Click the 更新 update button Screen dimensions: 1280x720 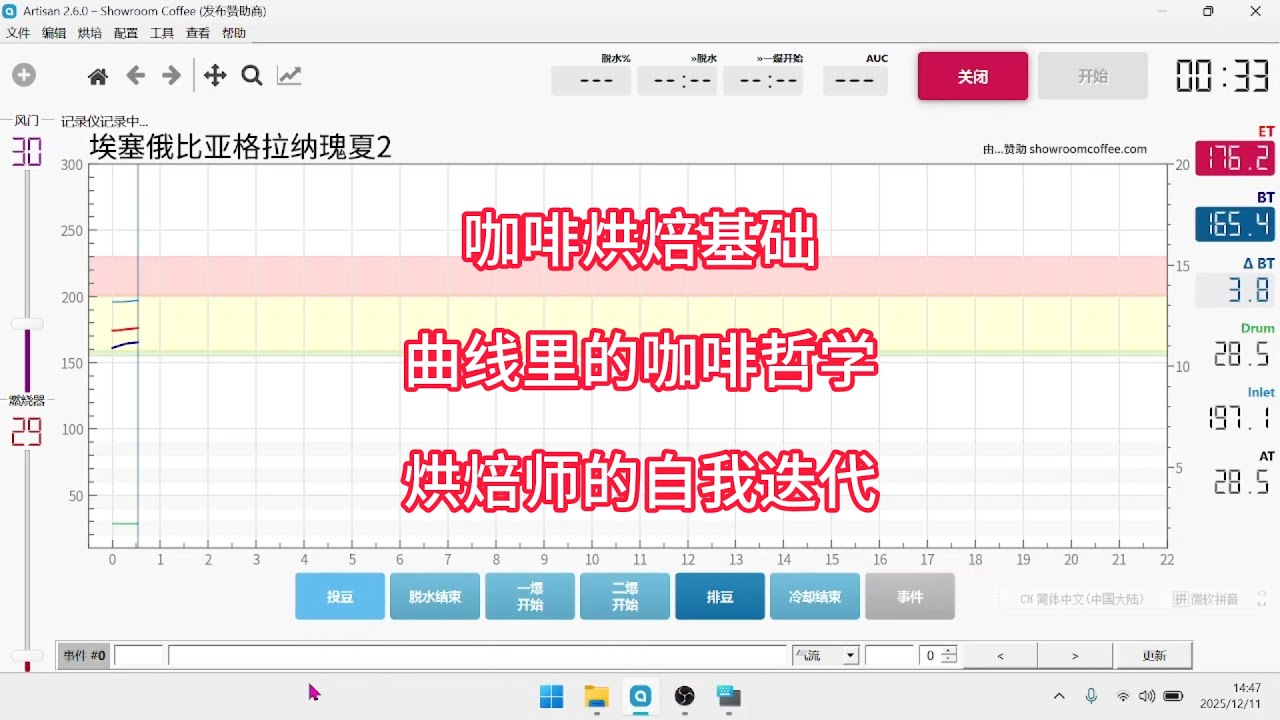tap(1154, 656)
